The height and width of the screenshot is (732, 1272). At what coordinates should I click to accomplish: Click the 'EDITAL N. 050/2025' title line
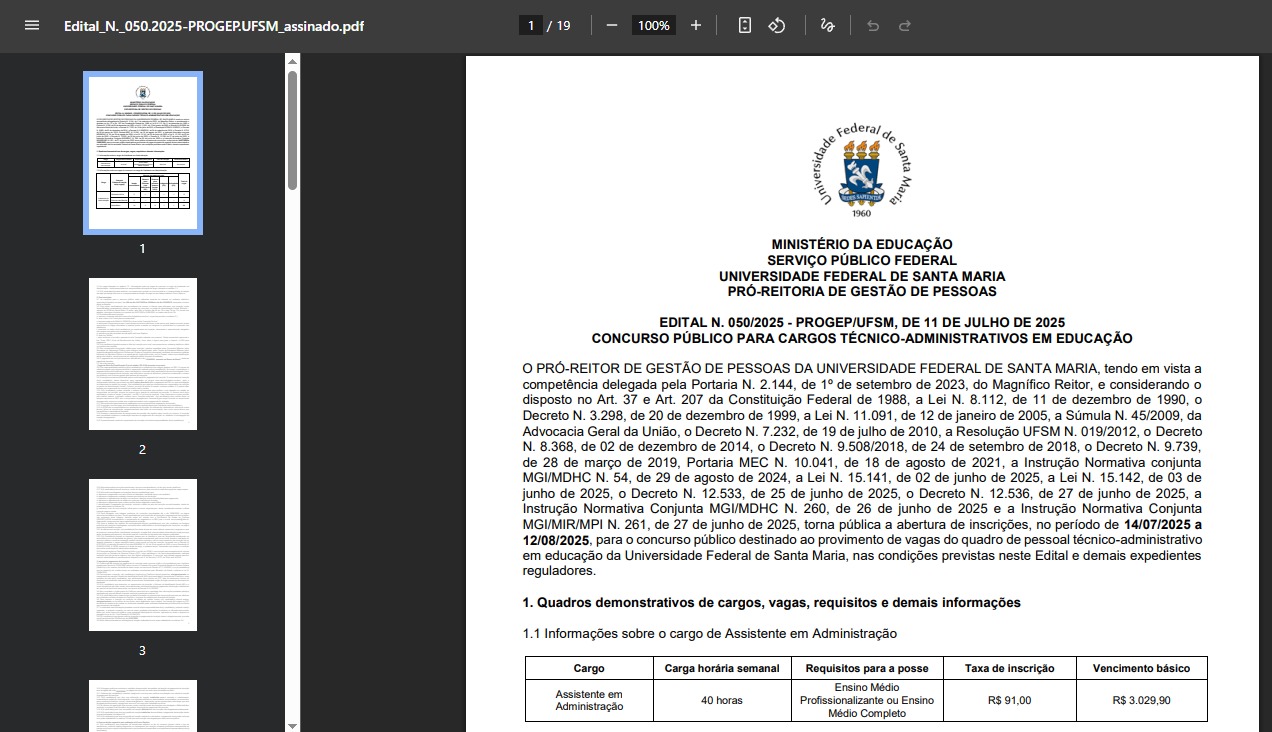[x=862, y=323]
